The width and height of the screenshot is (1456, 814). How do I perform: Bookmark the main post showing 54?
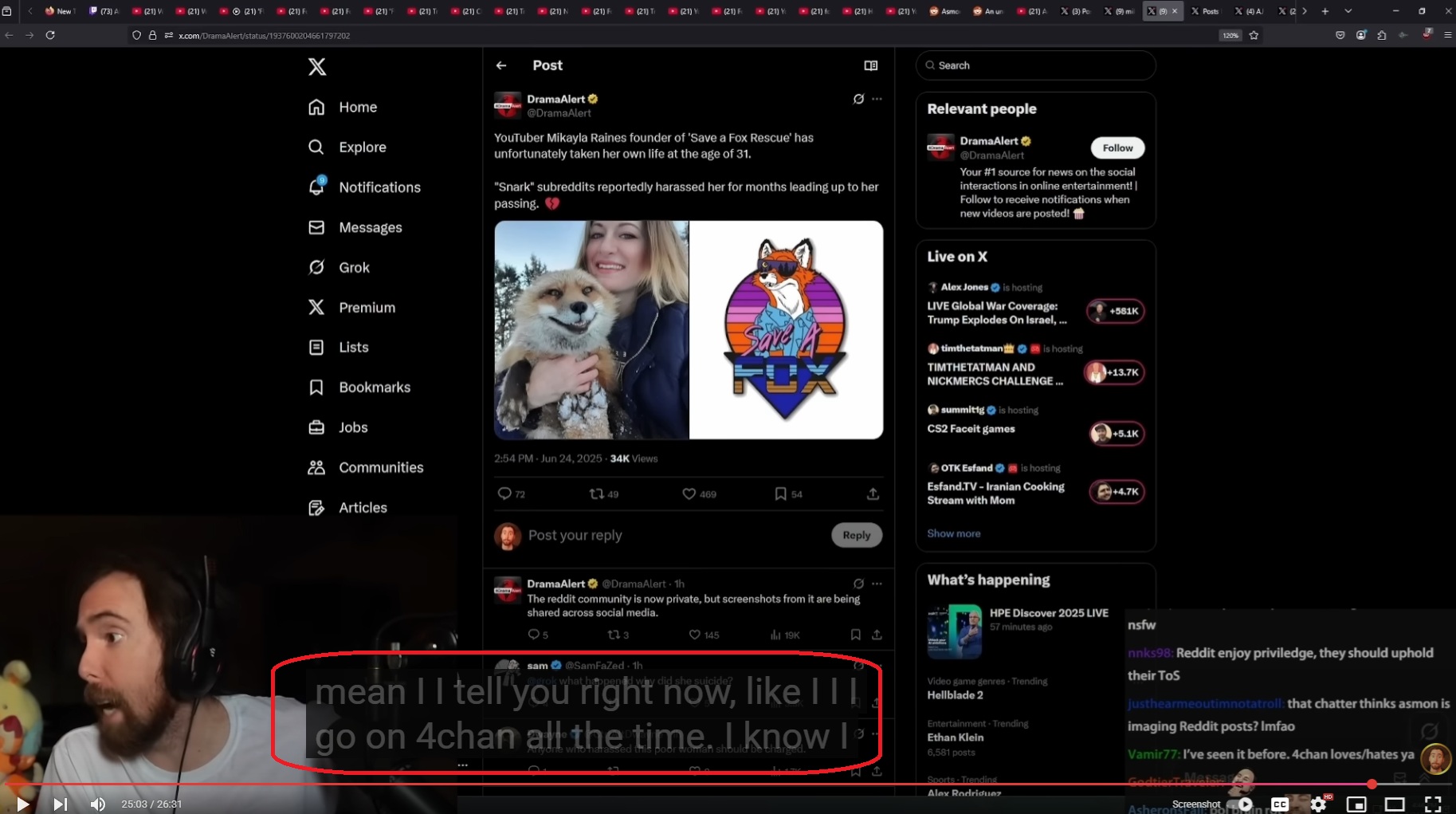click(788, 494)
